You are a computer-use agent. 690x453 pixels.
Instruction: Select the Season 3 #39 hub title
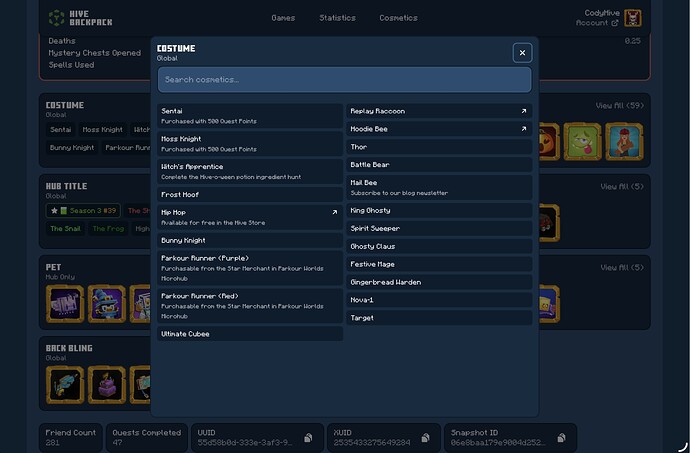(x=83, y=211)
